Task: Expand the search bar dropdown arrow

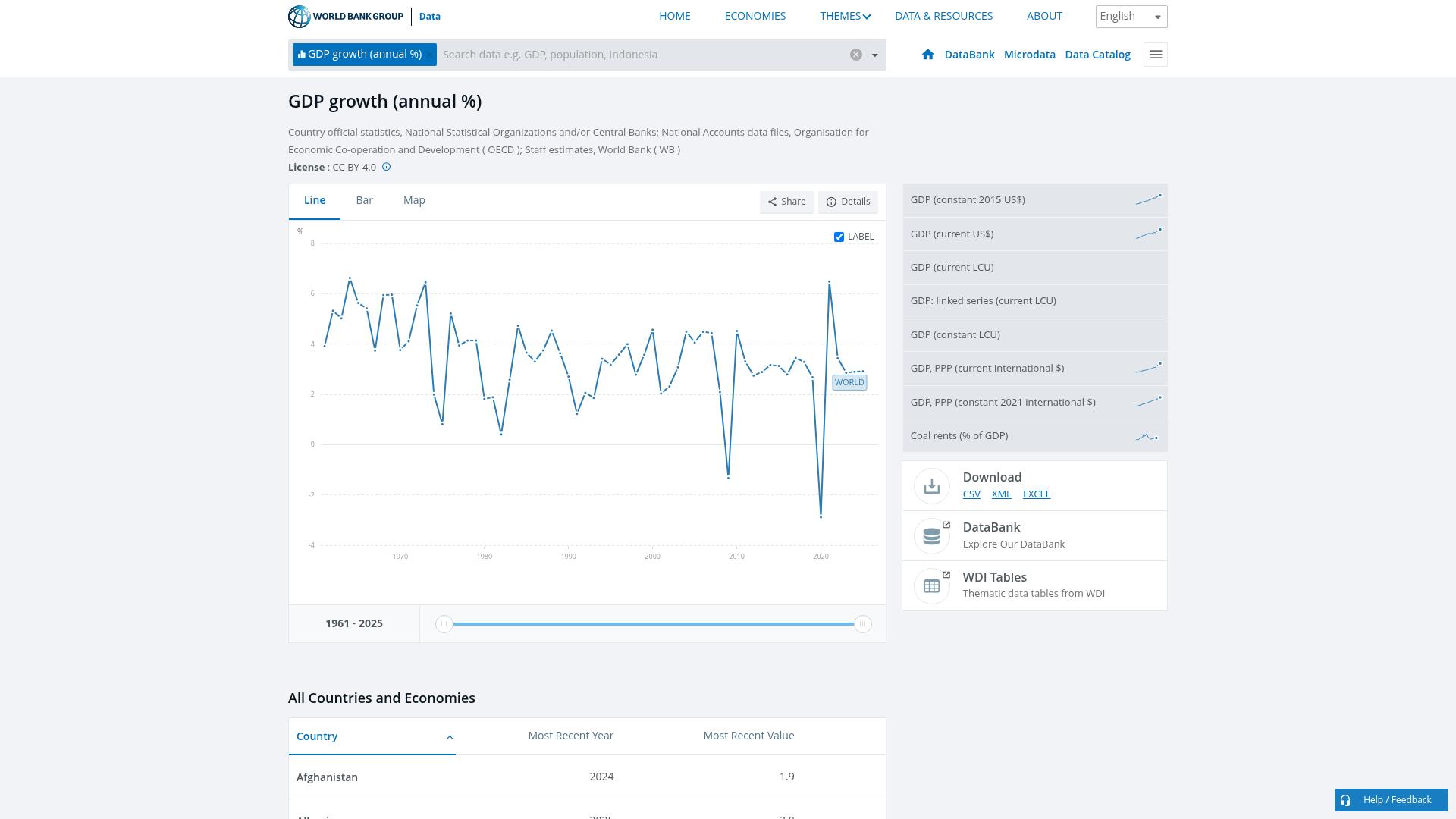Action: (874, 55)
